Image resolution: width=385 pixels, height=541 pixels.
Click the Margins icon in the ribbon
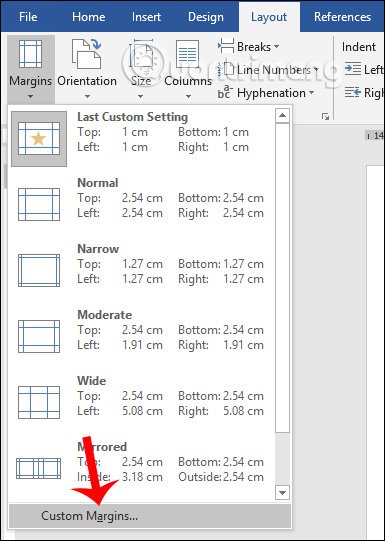point(30,54)
